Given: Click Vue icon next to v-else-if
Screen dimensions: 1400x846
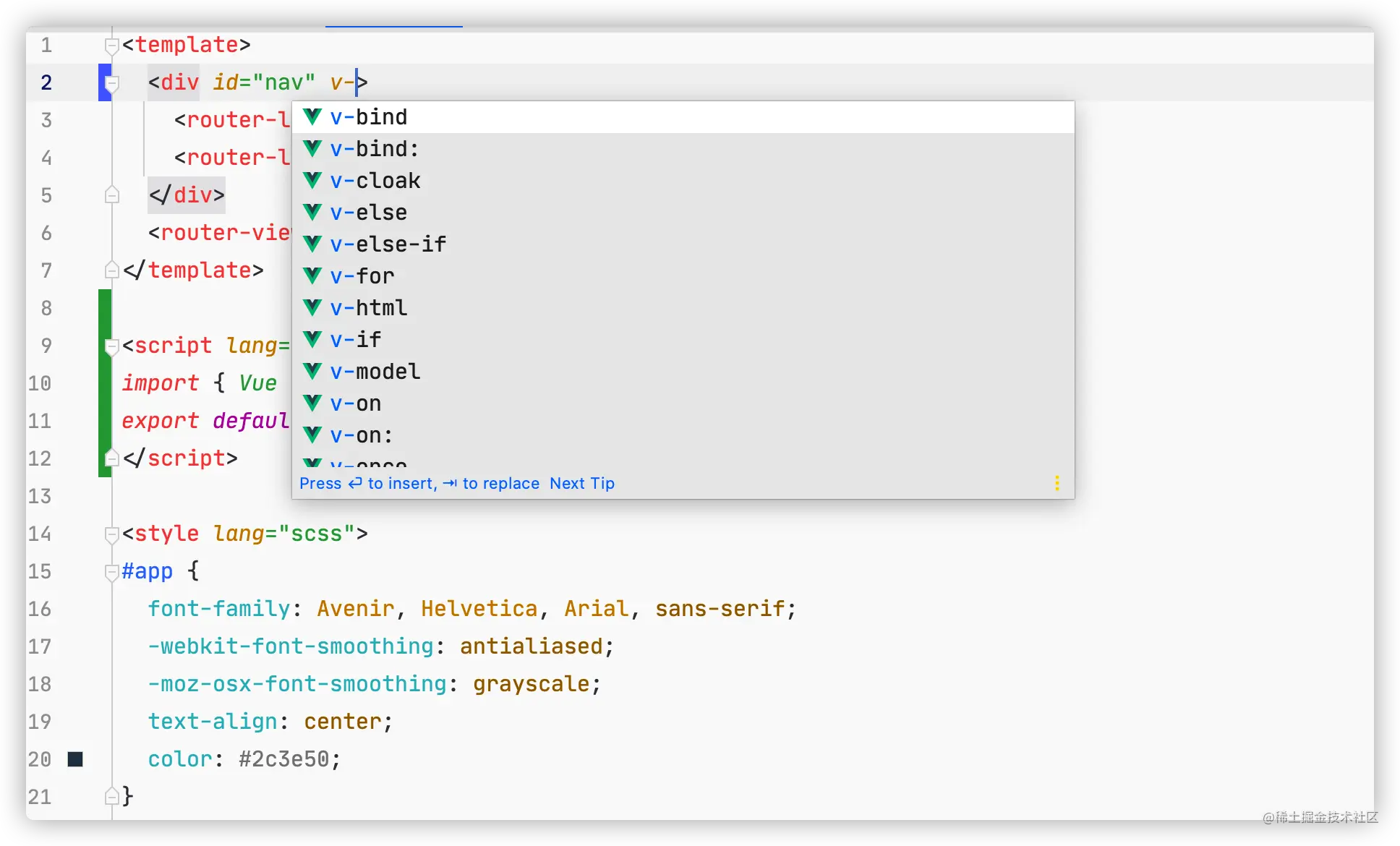Looking at the screenshot, I should tap(312, 244).
